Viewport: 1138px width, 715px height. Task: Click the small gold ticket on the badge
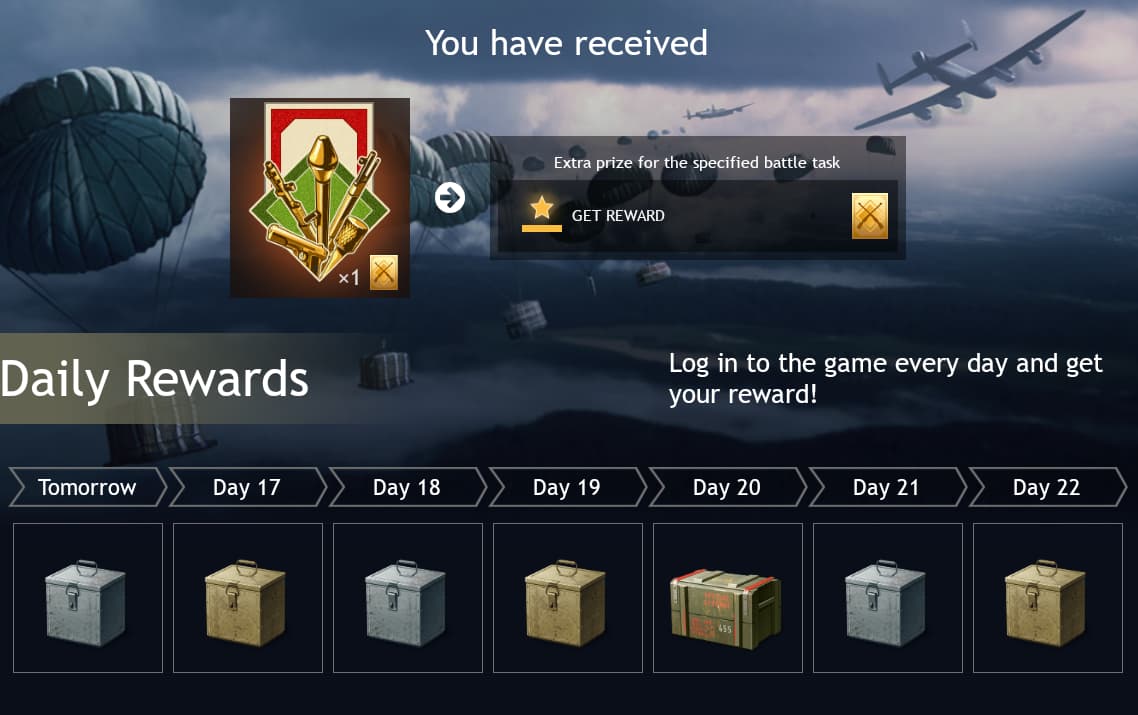[x=383, y=272]
